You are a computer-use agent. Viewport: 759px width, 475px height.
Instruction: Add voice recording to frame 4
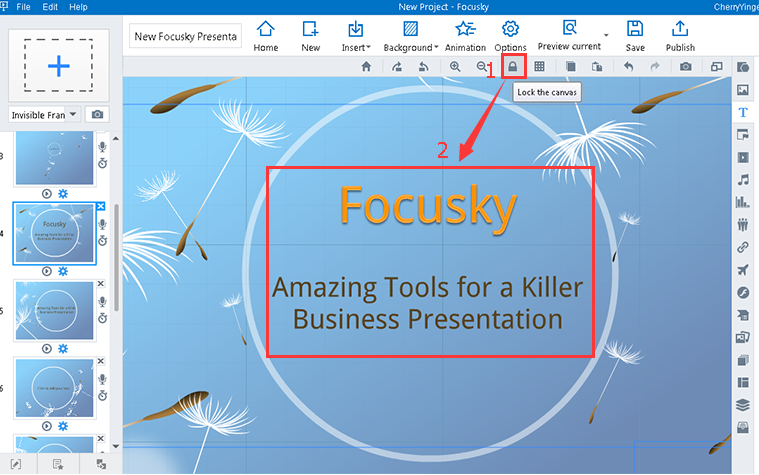(102, 225)
